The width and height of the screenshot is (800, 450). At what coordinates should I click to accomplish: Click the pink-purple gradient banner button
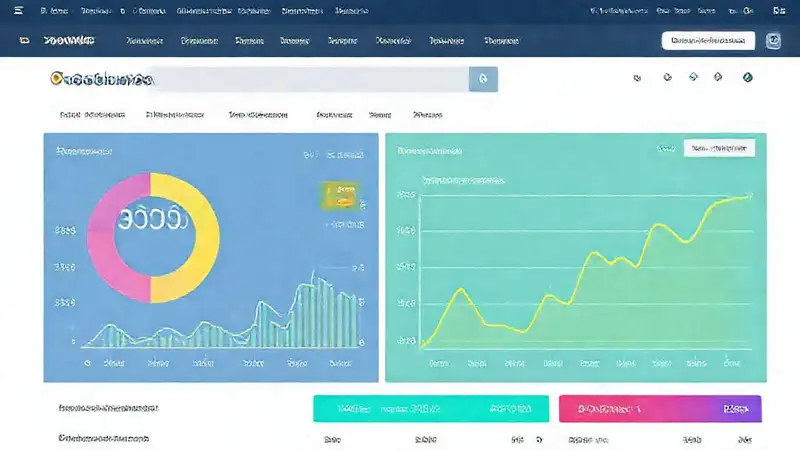click(x=660, y=409)
